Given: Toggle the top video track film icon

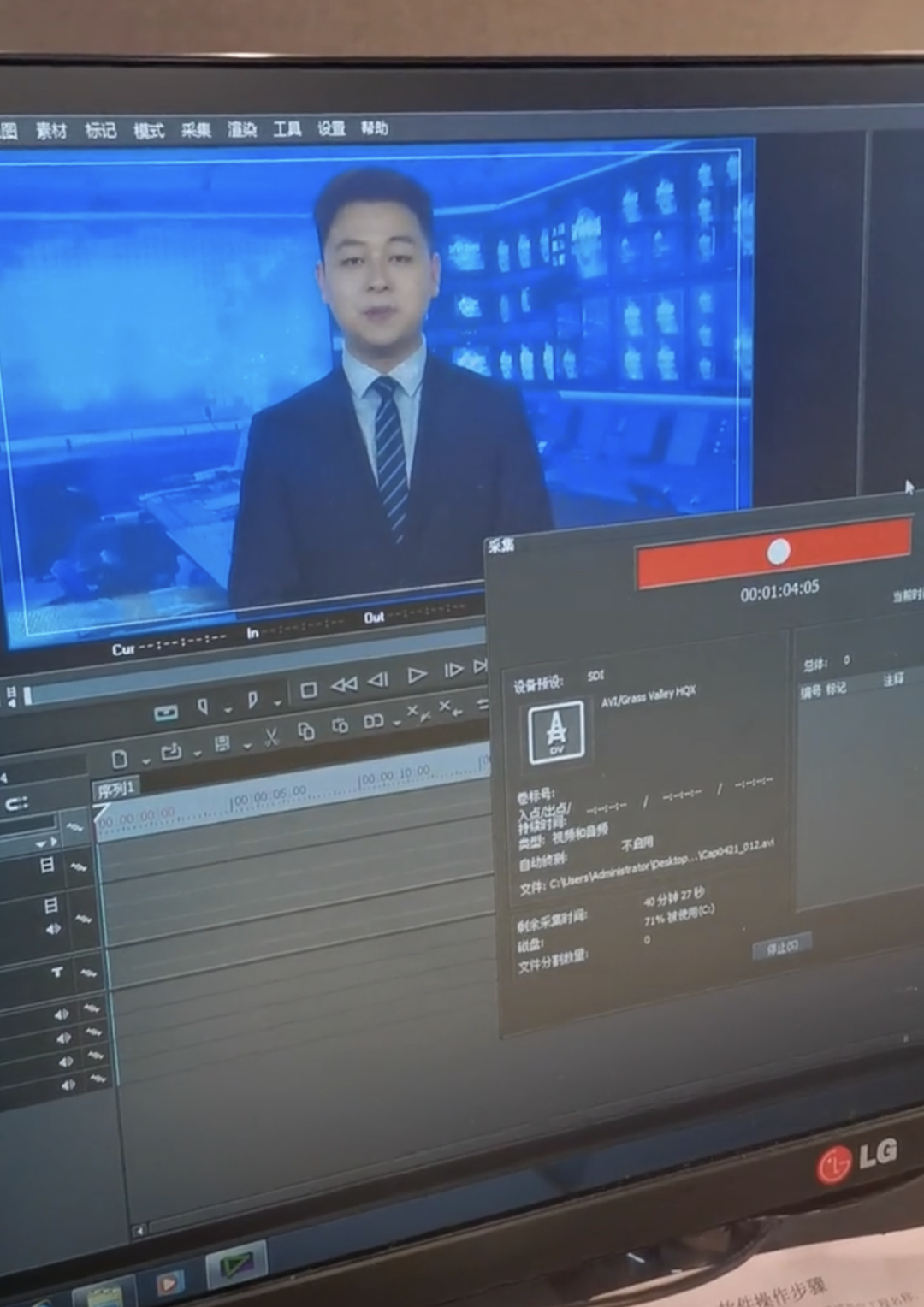Looking at the screenshot, I should click(x=47, y=866).
